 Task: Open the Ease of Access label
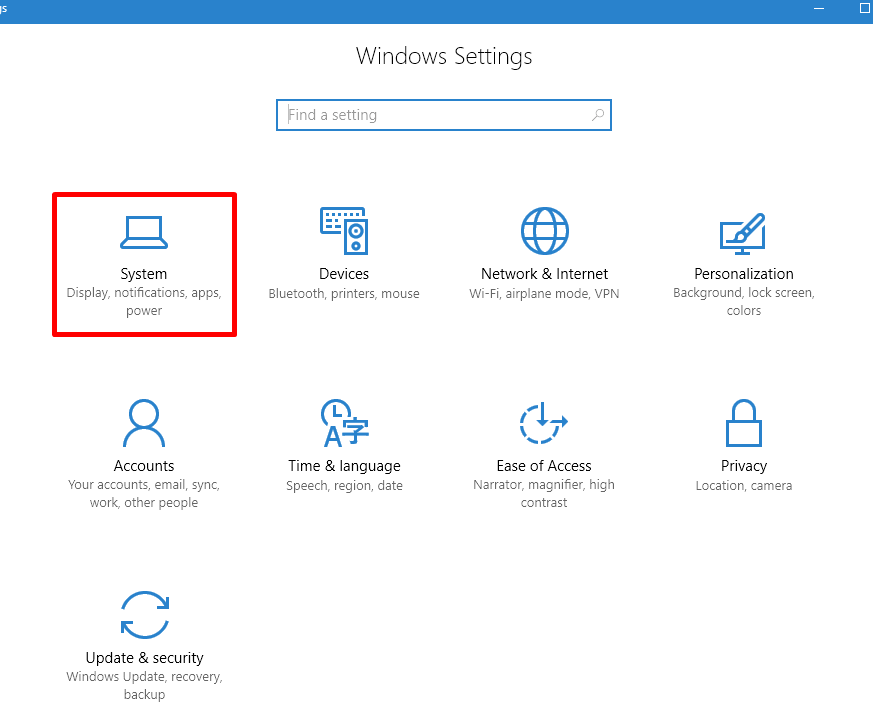click(x=543, y=466)
